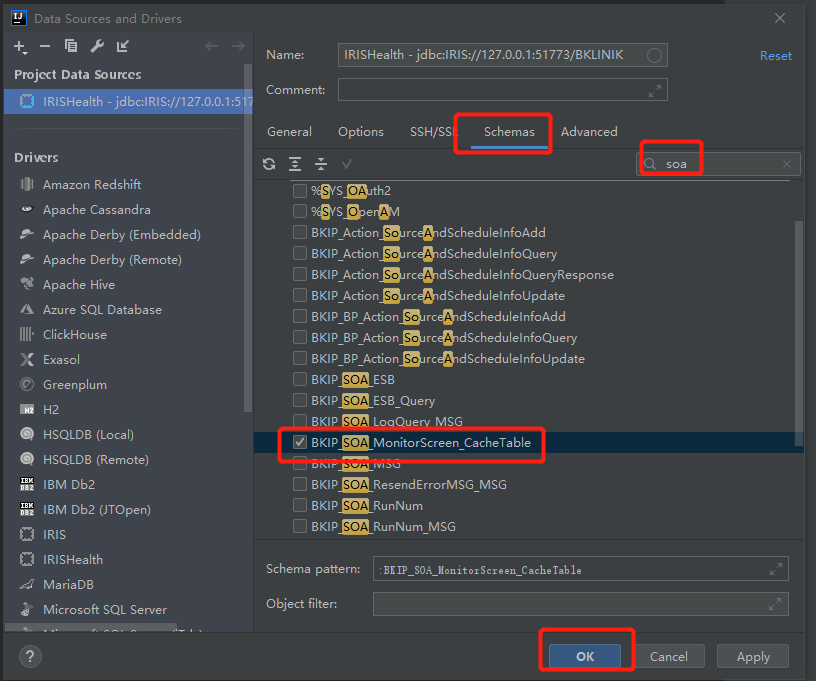Switch to the General tab

(289, 132)
